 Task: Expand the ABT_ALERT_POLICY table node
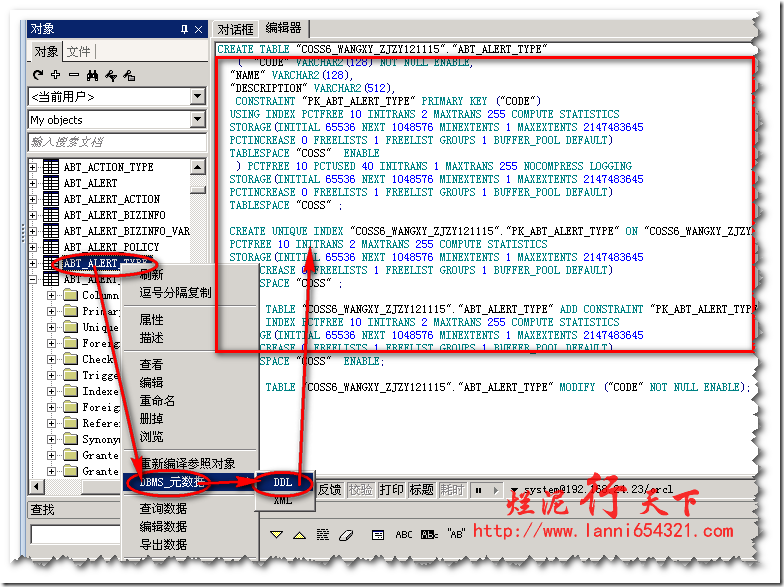click(34, 247)
